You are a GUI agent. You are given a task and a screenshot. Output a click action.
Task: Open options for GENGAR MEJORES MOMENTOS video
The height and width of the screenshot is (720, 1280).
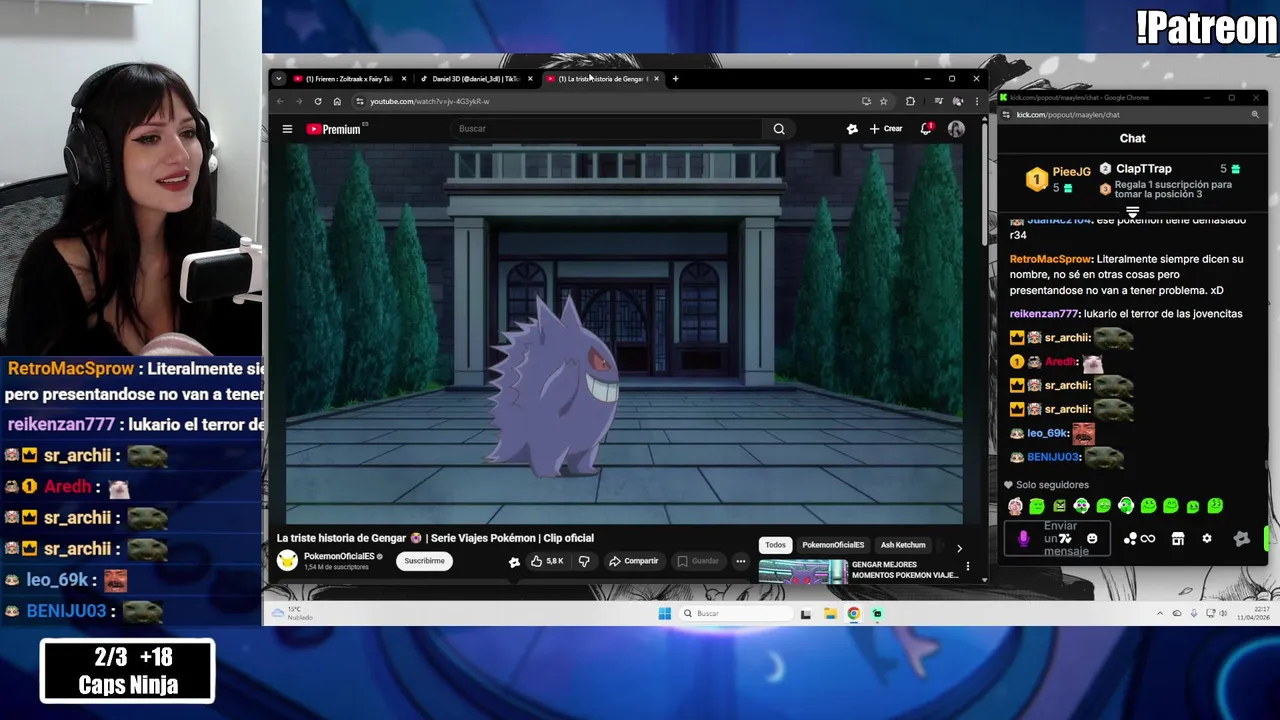[967, 567]
